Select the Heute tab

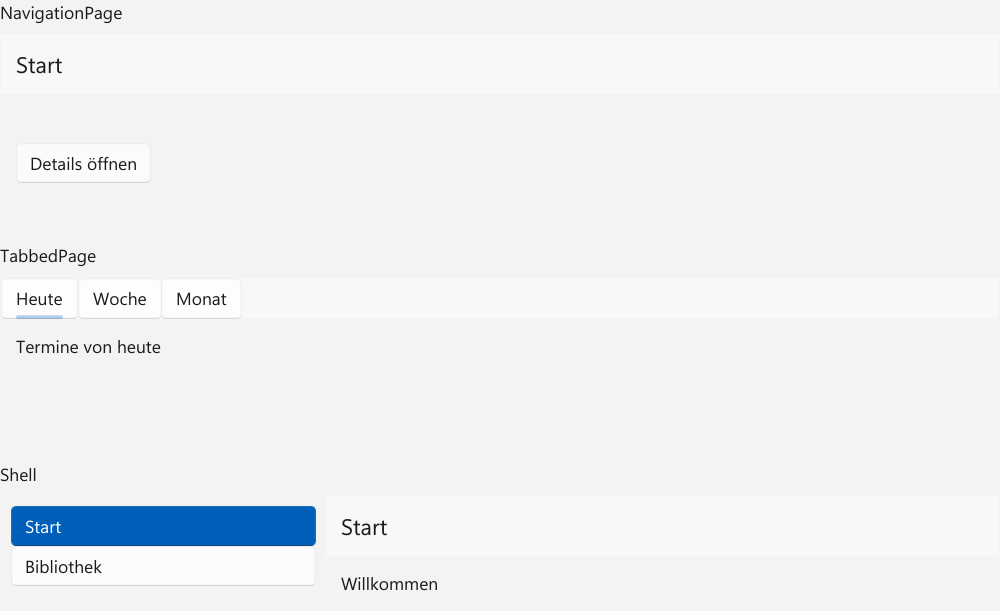[x=40, y=298]
